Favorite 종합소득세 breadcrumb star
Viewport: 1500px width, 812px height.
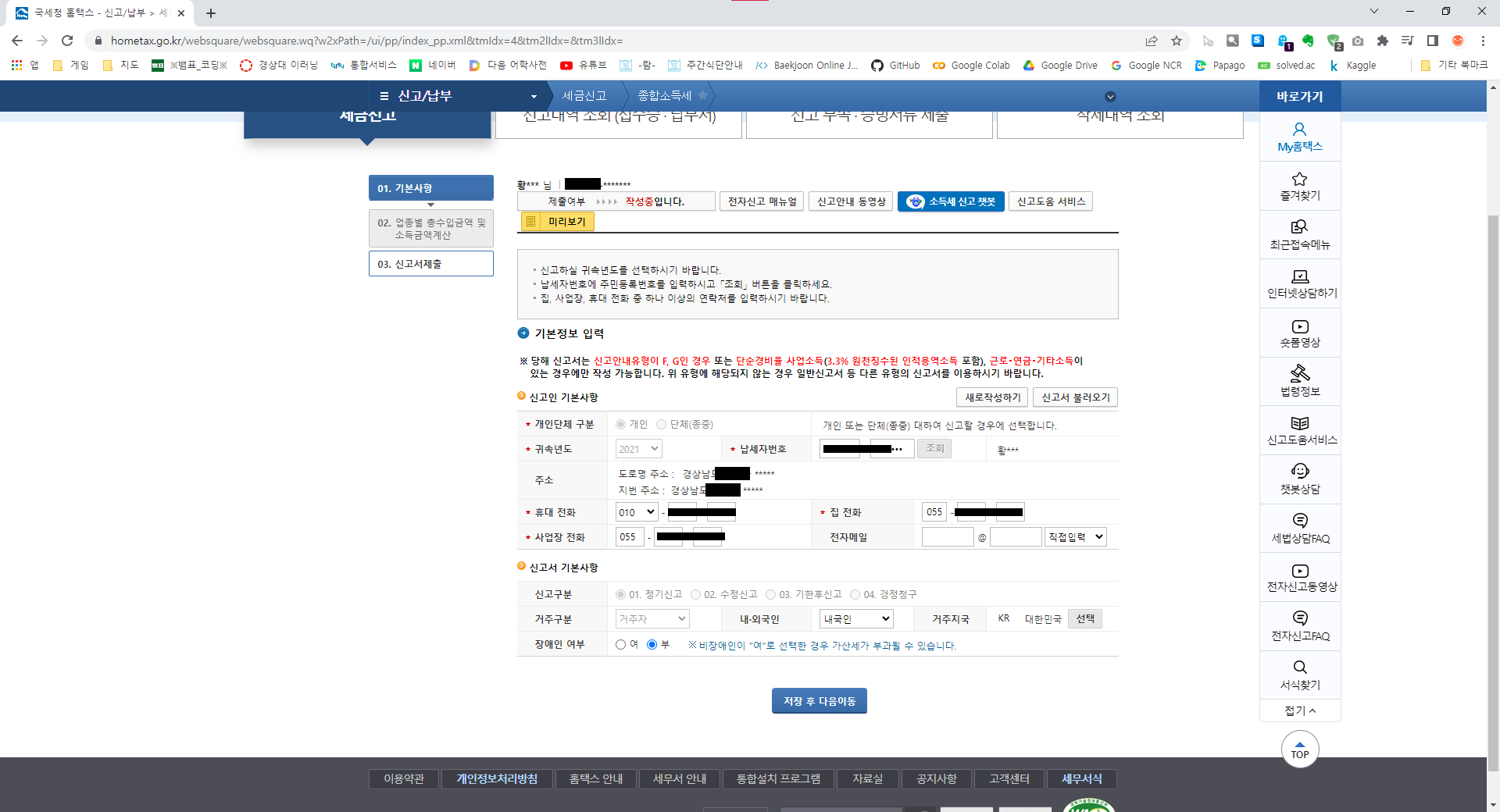(702, 95)
